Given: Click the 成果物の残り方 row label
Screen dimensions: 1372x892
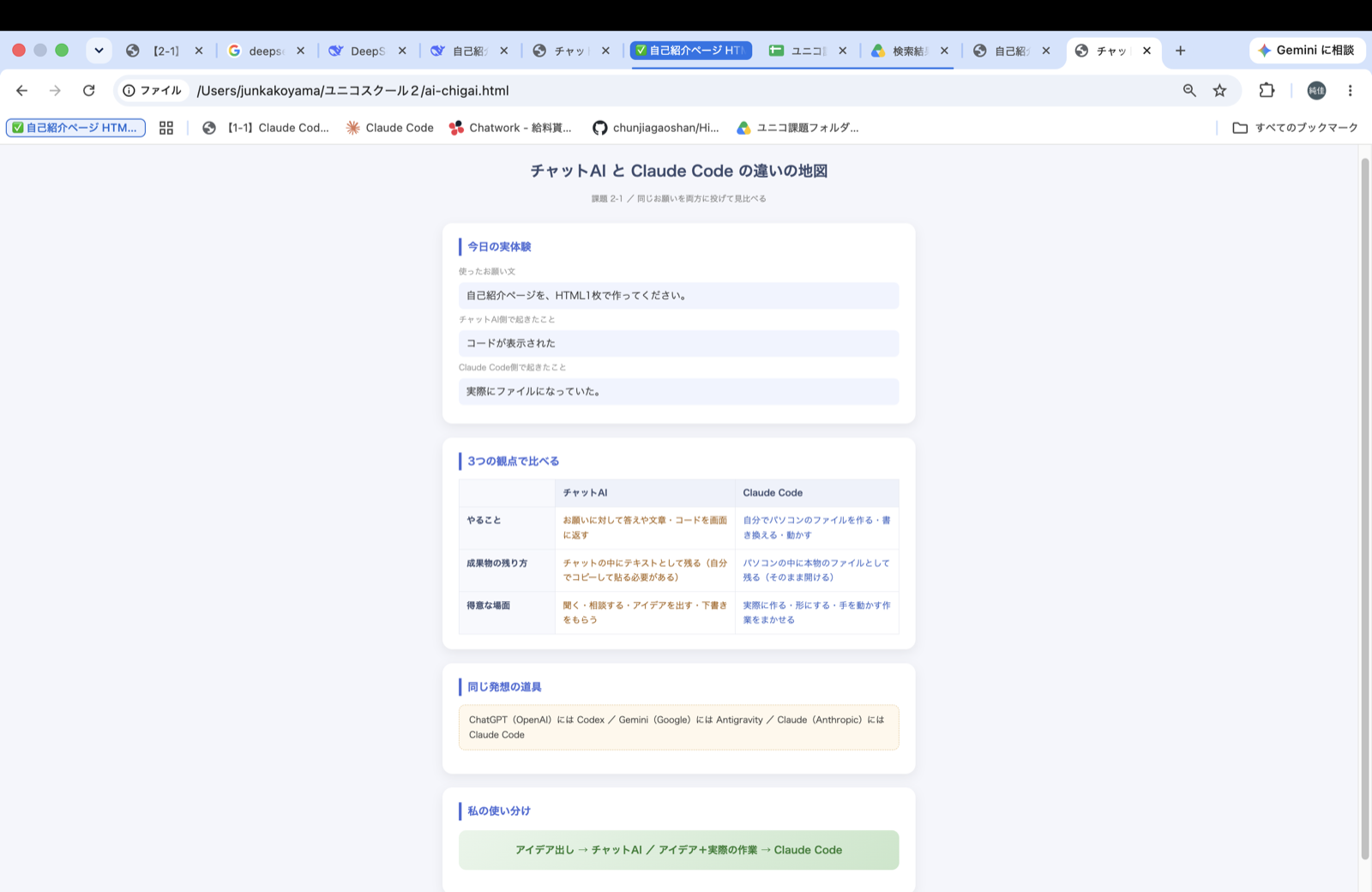Looking at the screenshot, I should tap(496, 564).
